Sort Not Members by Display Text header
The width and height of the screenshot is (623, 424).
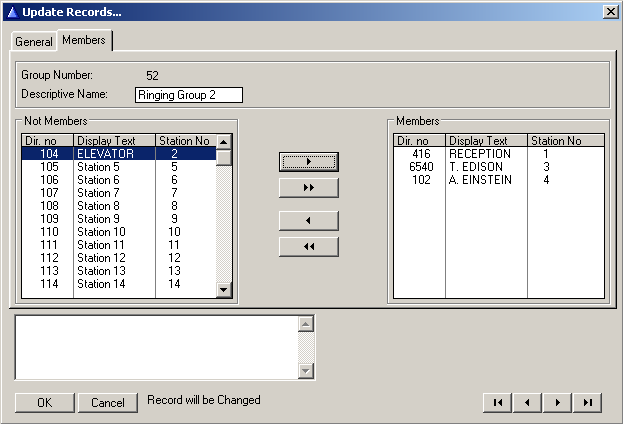point(114,141)
